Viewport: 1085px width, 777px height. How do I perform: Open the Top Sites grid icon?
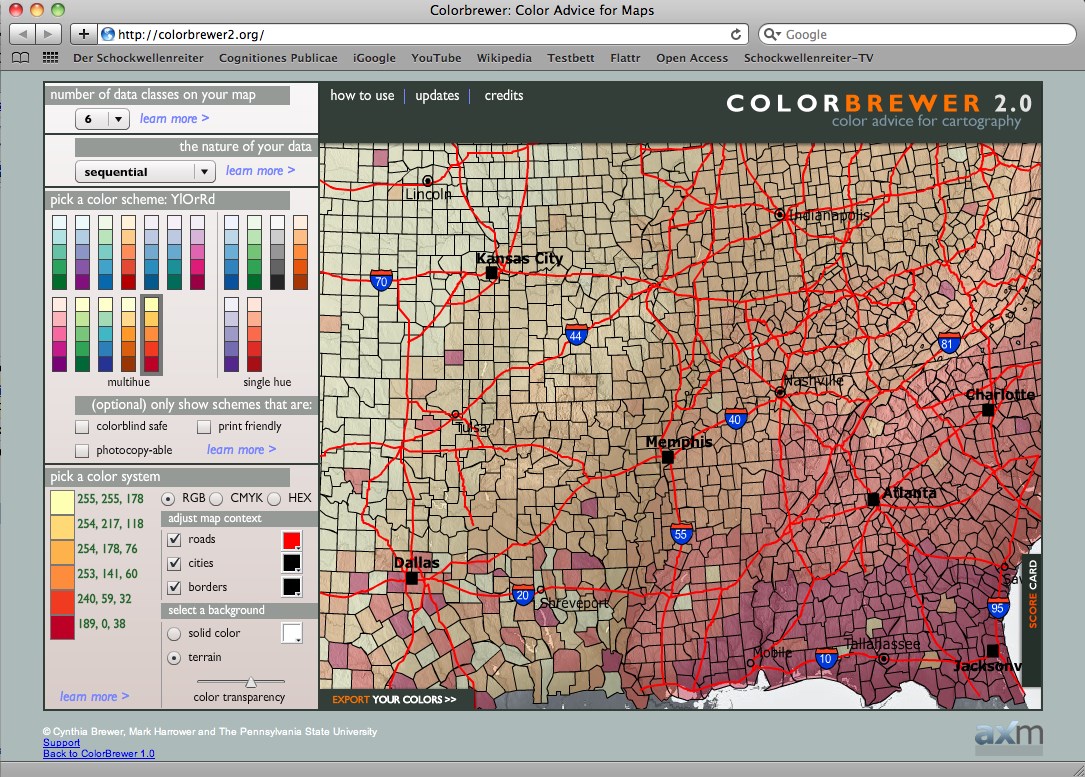[x=49, y=58]
